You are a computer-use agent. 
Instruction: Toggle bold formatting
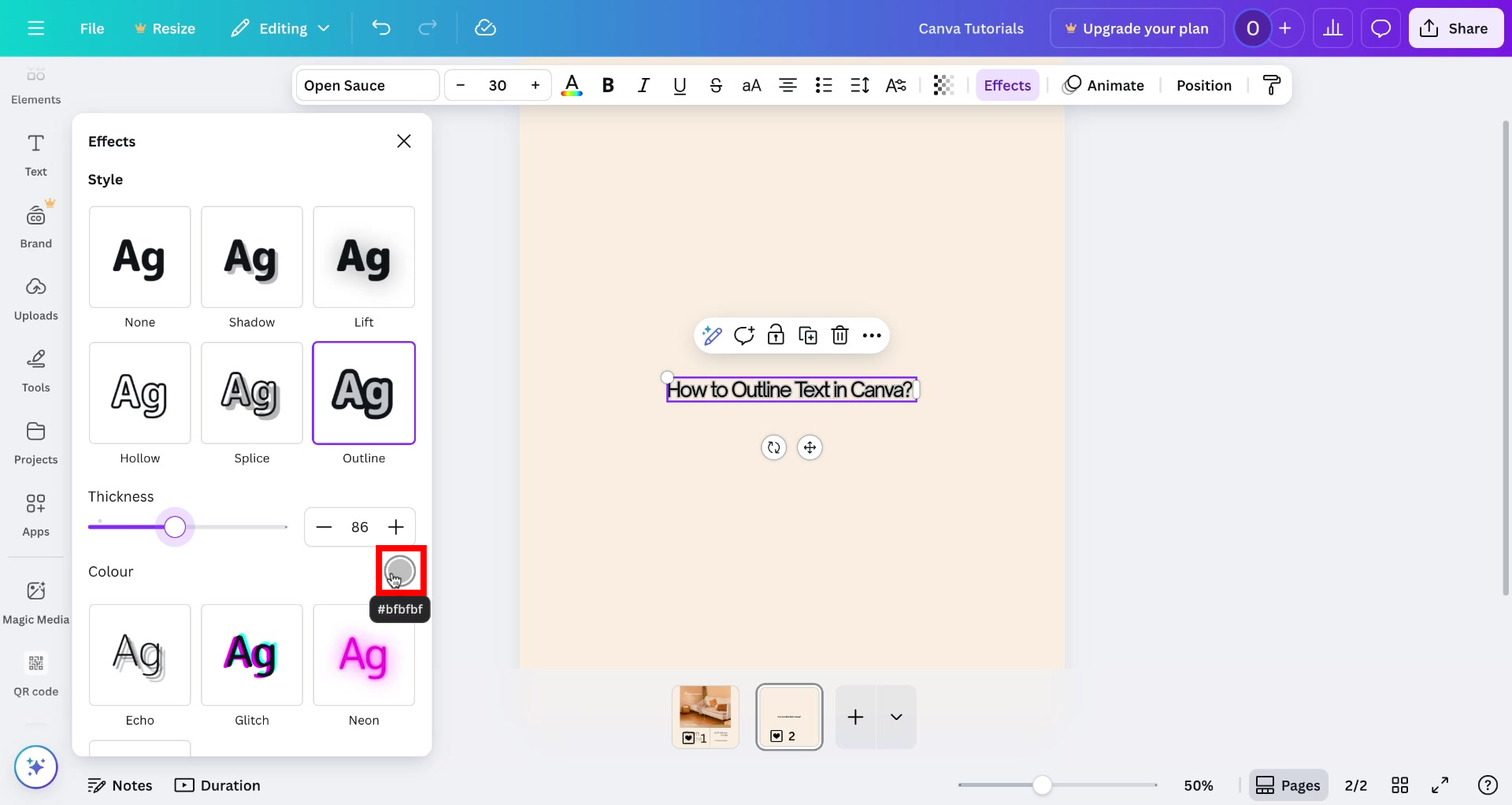607,85
